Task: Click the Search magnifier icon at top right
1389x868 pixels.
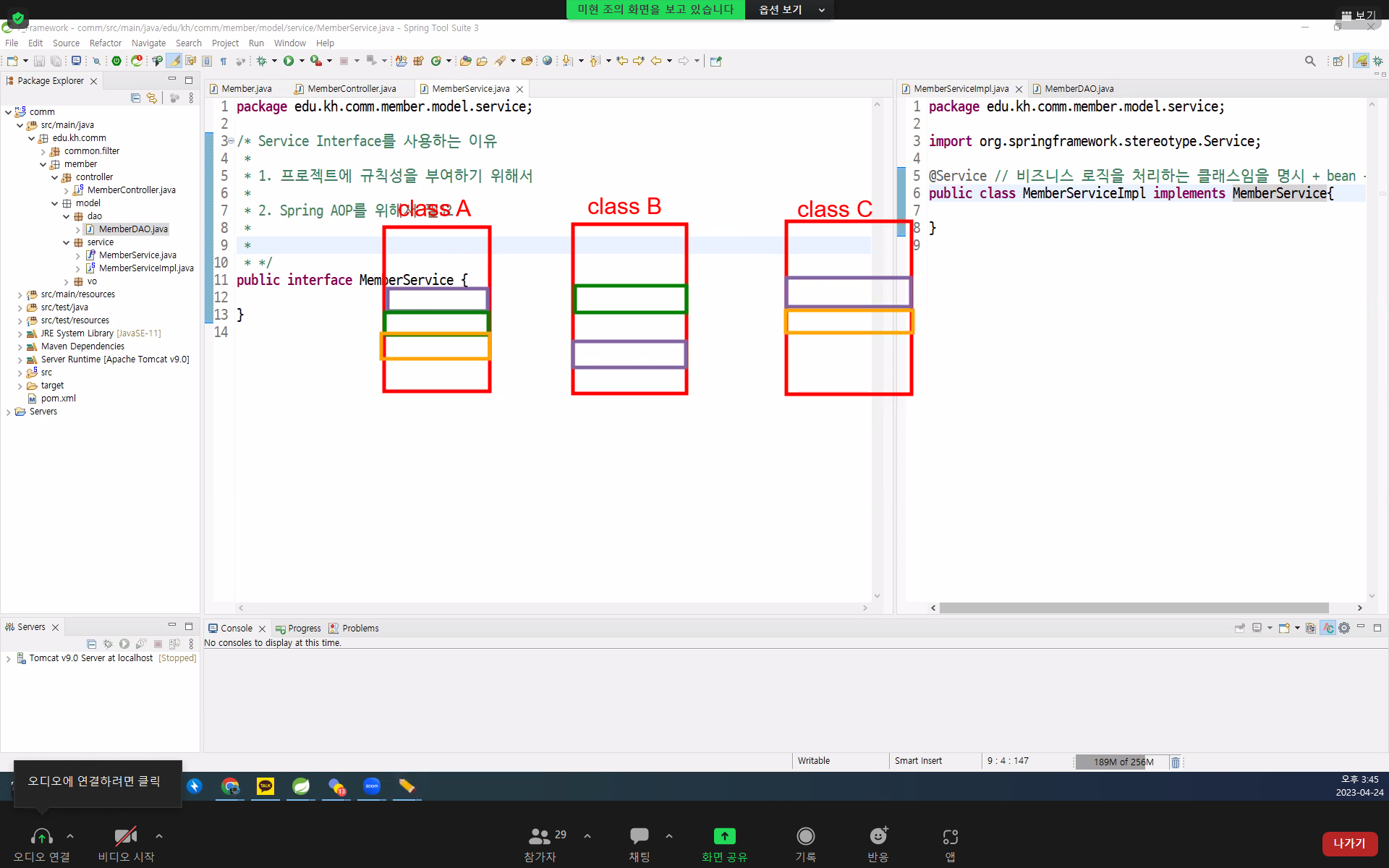Action: pos(1310,61)
